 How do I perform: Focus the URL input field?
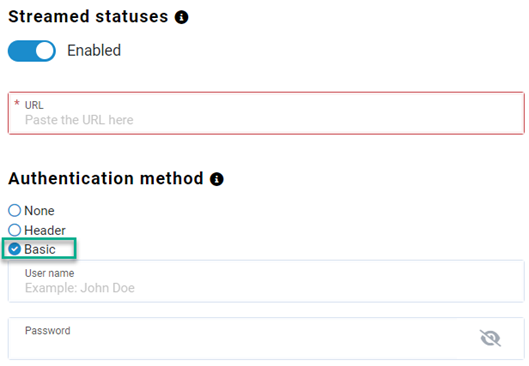tap(266, 113)
